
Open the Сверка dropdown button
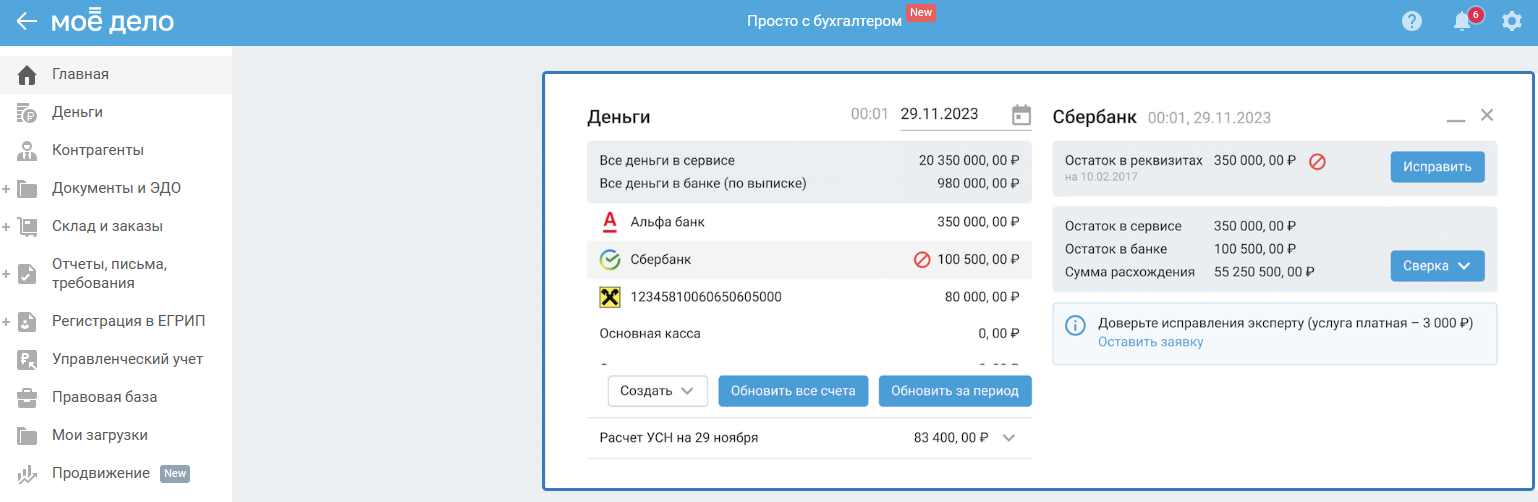[1437, 266]
